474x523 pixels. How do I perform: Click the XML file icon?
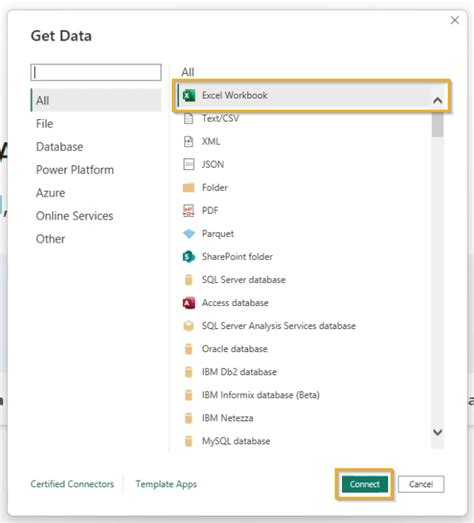click(x=188, y=141)
